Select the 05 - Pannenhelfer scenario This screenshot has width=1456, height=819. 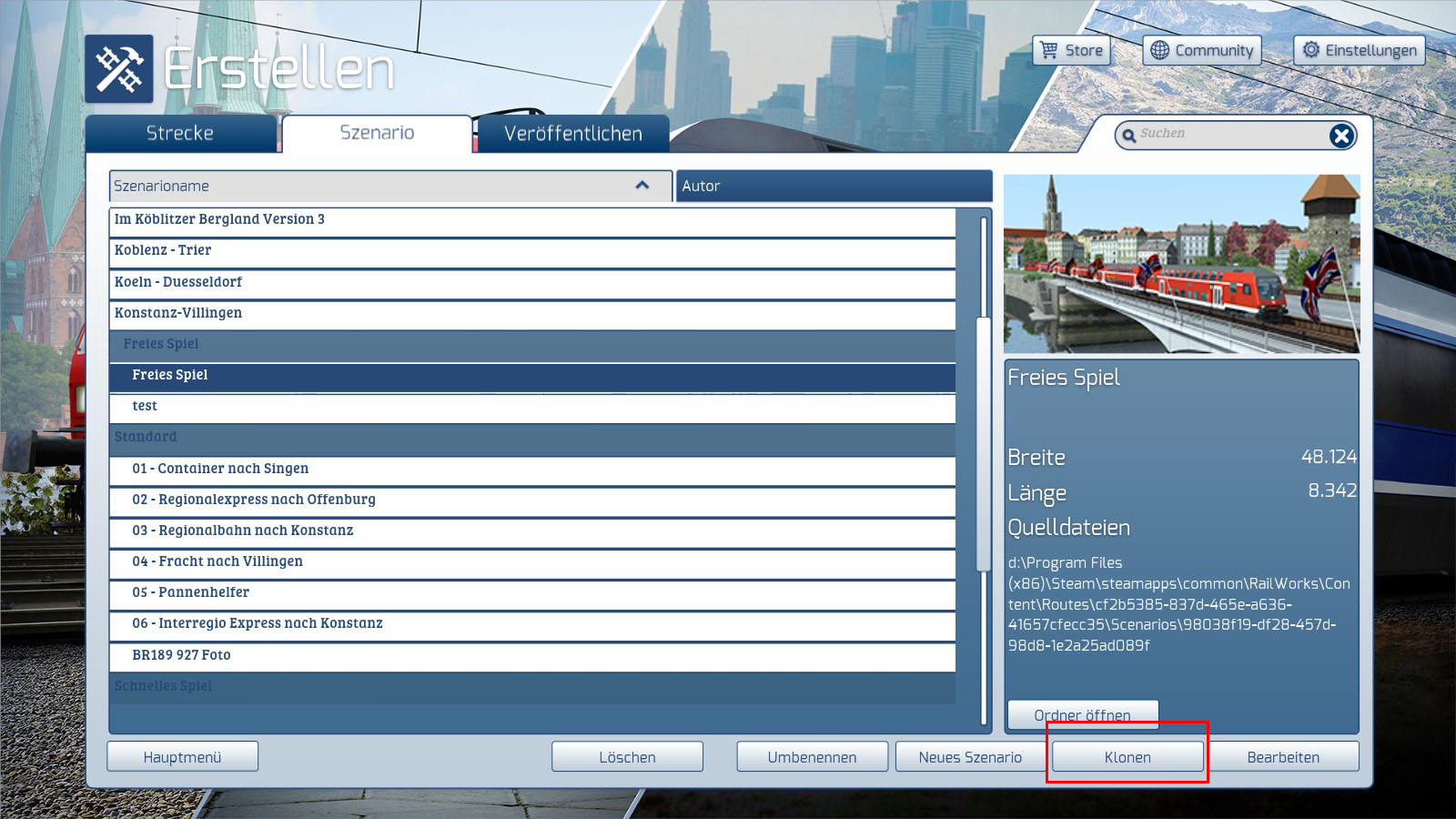[532, 593]
